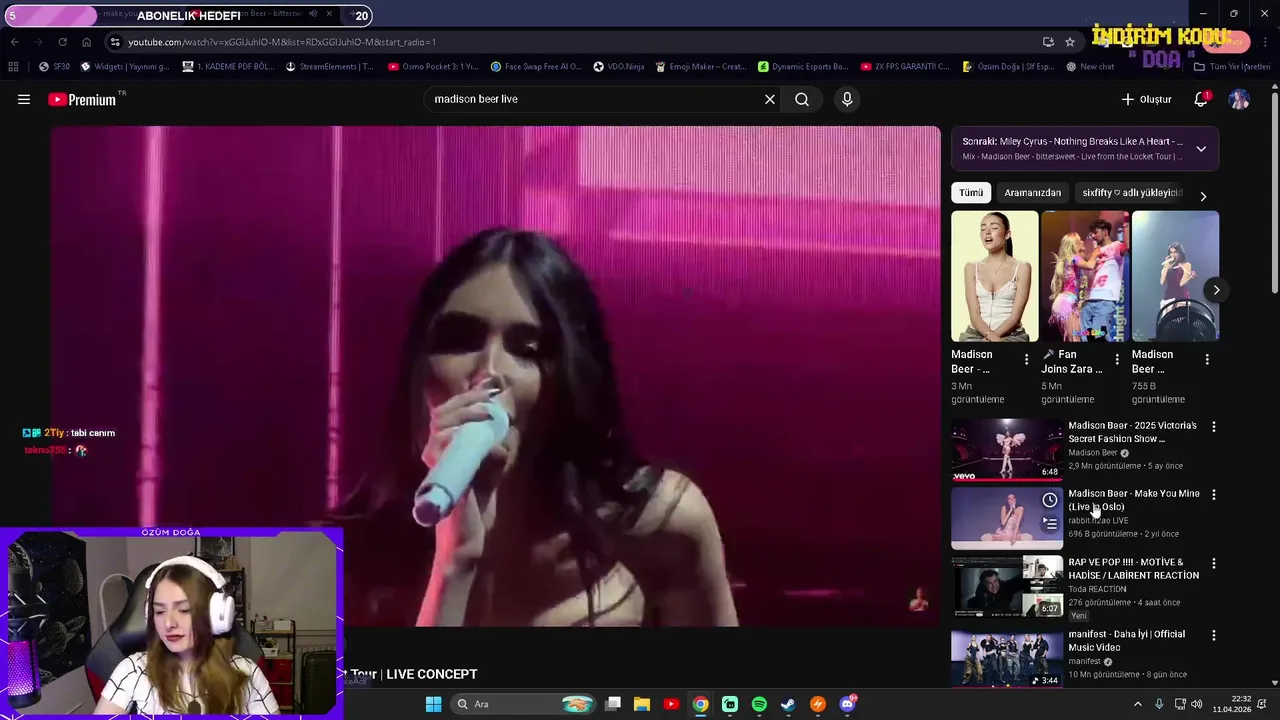Open 'Fan Joins Zara' Shorts thumbnail
This screenshot has width=1280, height=720.
1085,276
